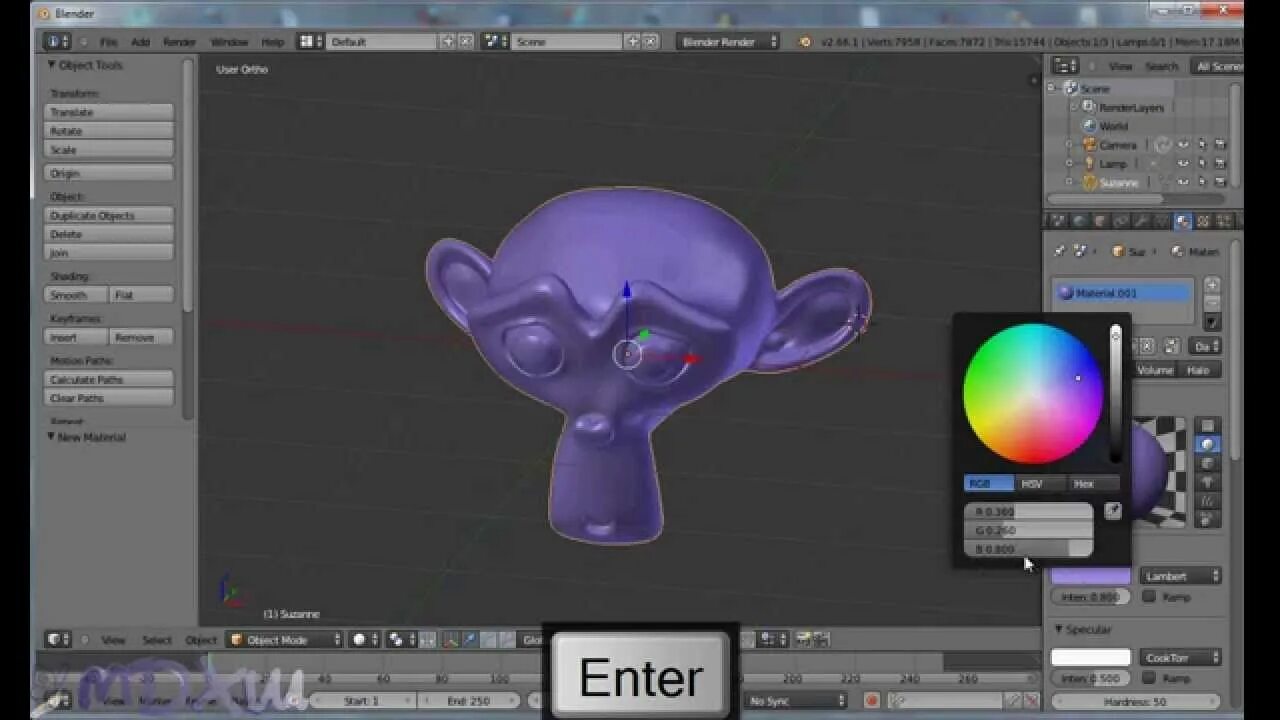Click the Rotate button

pos(109,131)
